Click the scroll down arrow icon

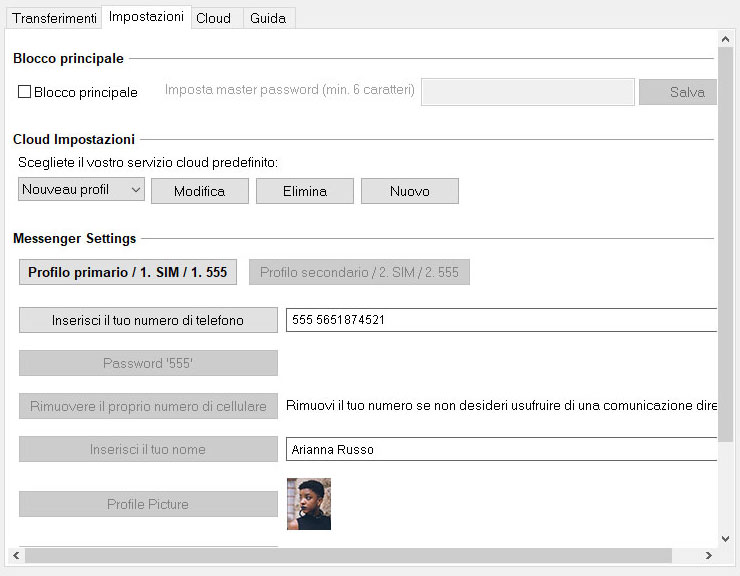pyautogui.click(x=725, y=538)
